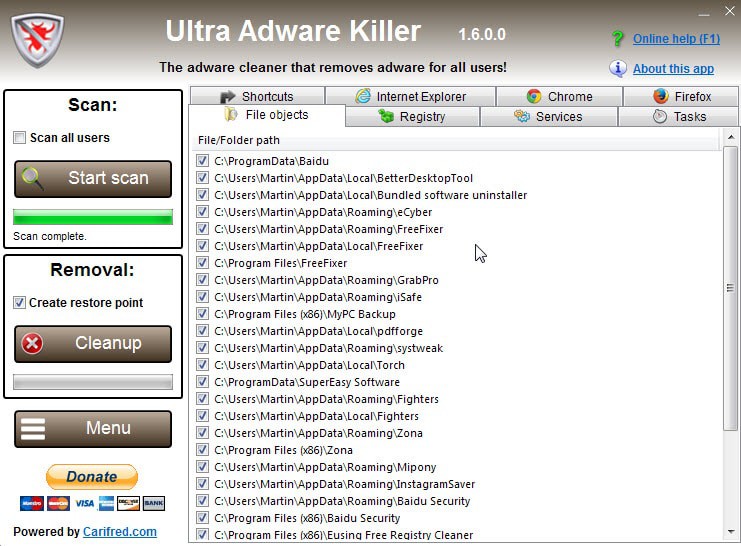
Task: Uncheck the BetterDesktopTool entry checkbox
Action: tap(202, 178)
